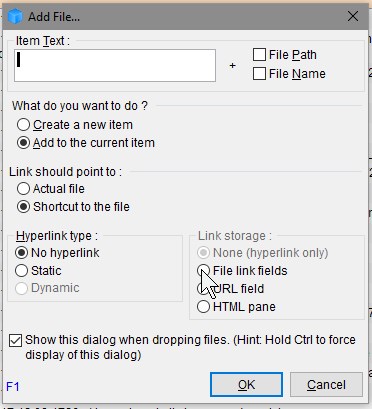Click the Hyperlink type group label
Image resolution: width=372 pixels, height=409 pixels.
(x=57, y=236)
